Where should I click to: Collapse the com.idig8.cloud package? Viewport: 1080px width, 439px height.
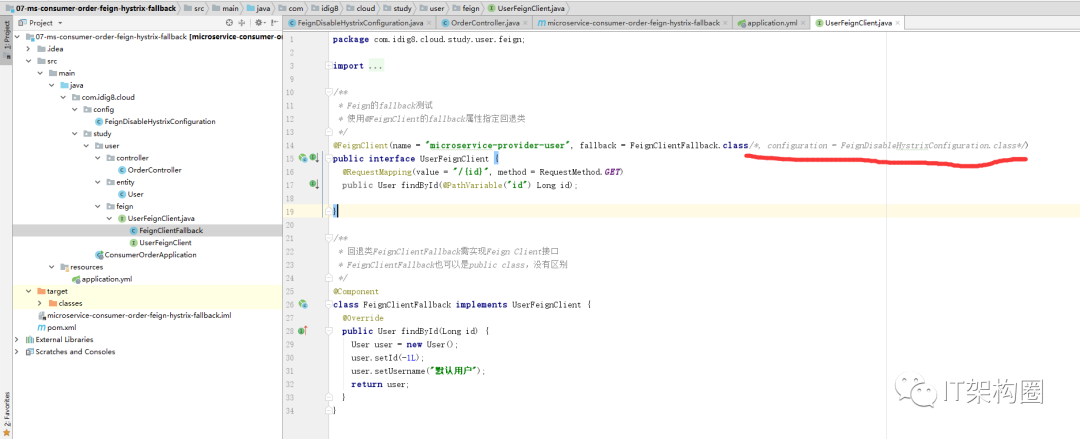63,97
